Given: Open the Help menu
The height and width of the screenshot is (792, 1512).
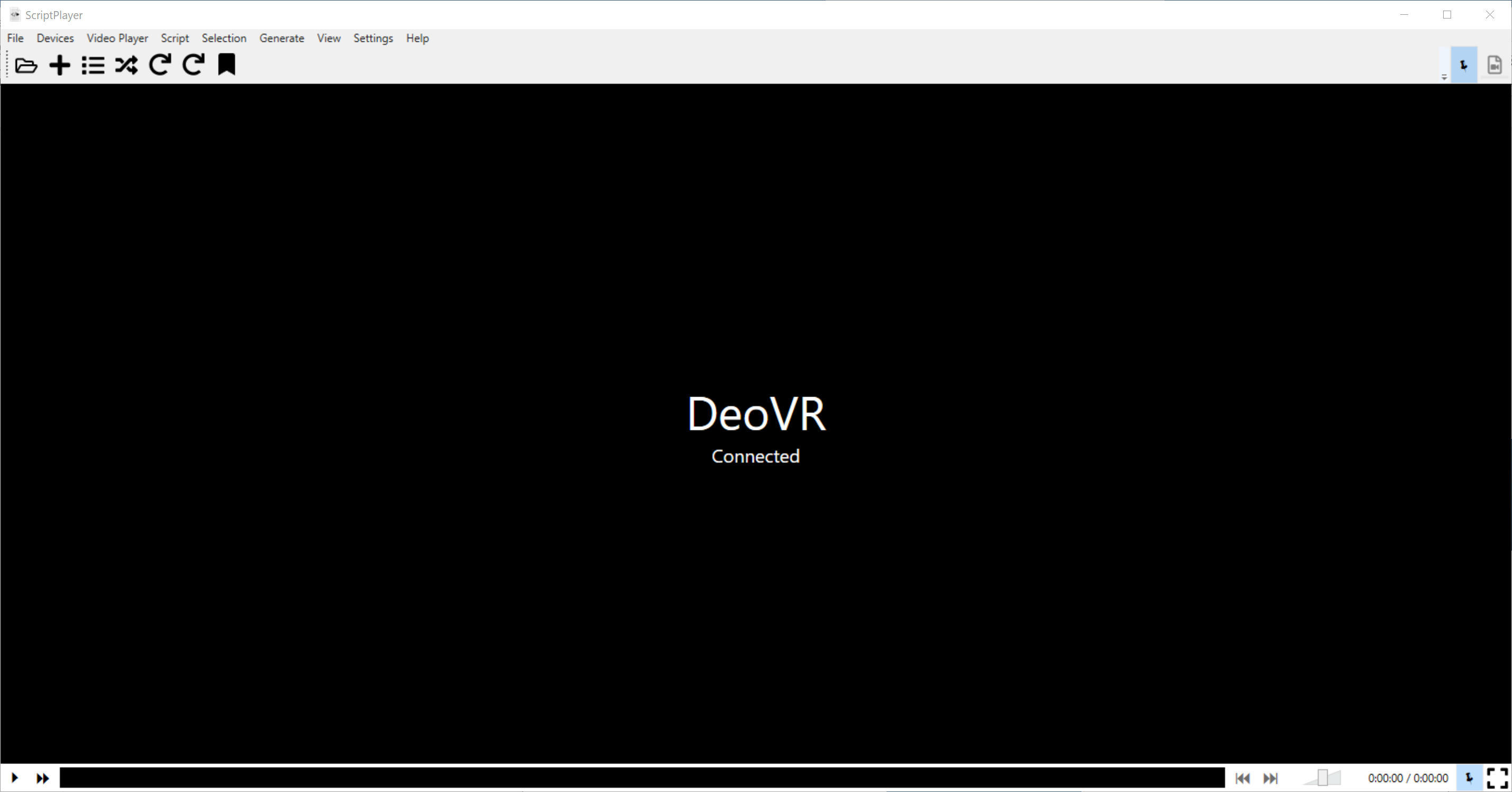Looking at the screenshot, I should pyautogui.click(x=417, y=38).
